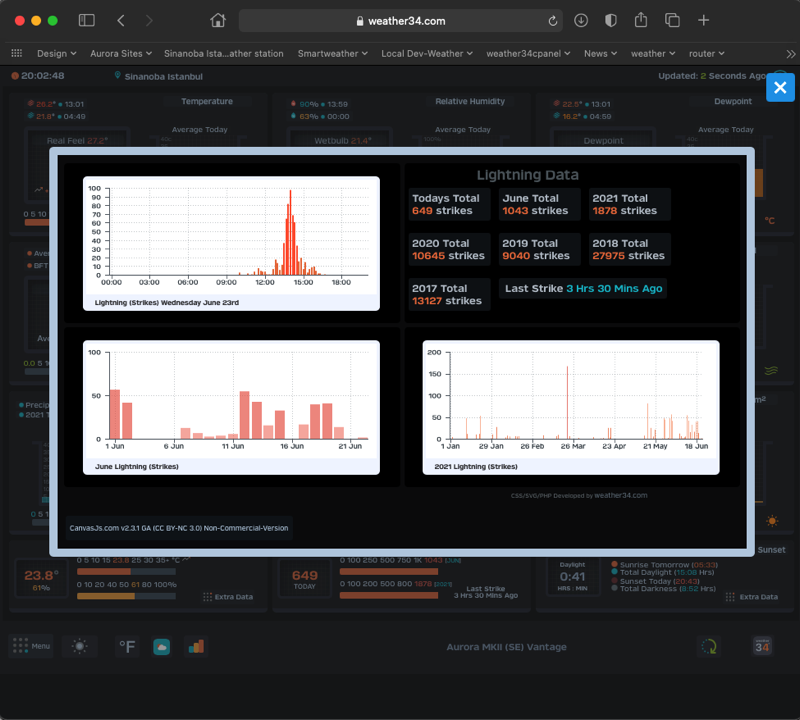The height and width of the screenshot is (720, 800).
Task: Click the 23.8° current temperature readout
Action: click(41, 575)
